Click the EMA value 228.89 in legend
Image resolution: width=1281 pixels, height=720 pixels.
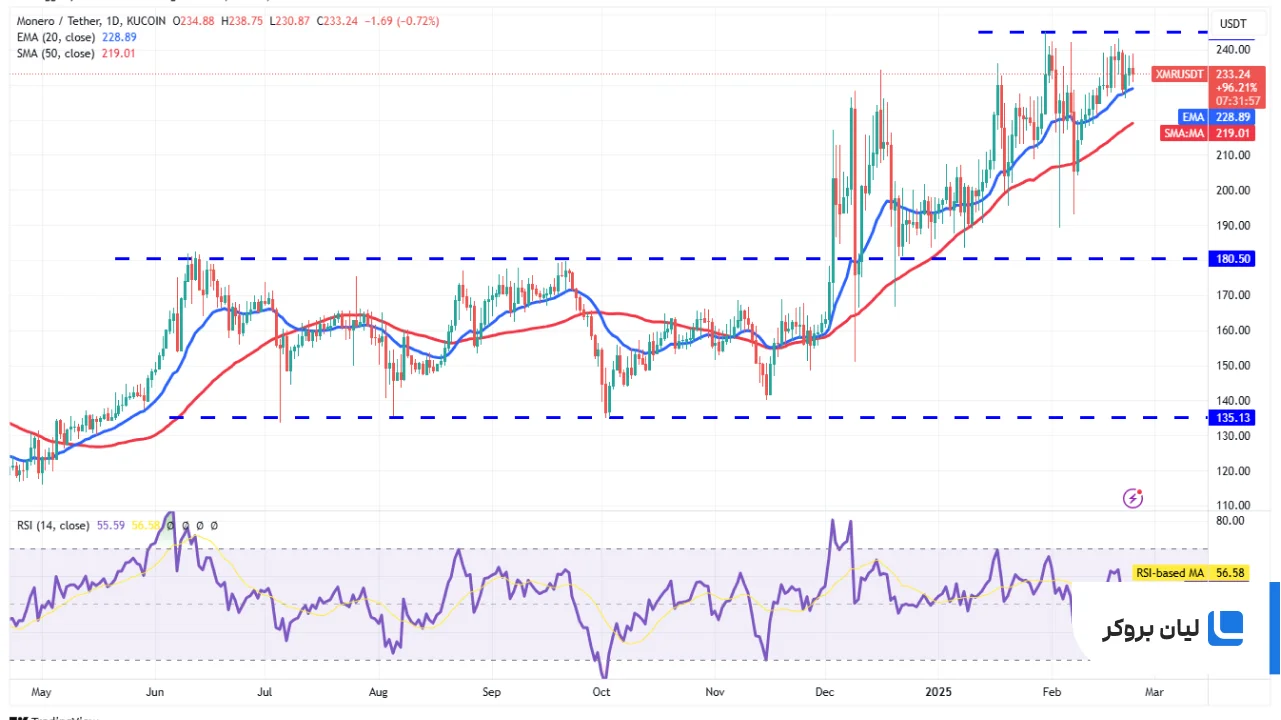click(x=119, y=37)
